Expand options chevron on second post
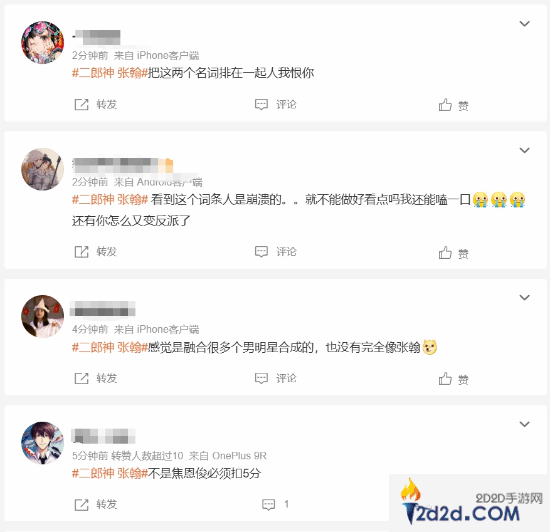The image size is (550, 532). pyautogui.click(x=524, y=150)
